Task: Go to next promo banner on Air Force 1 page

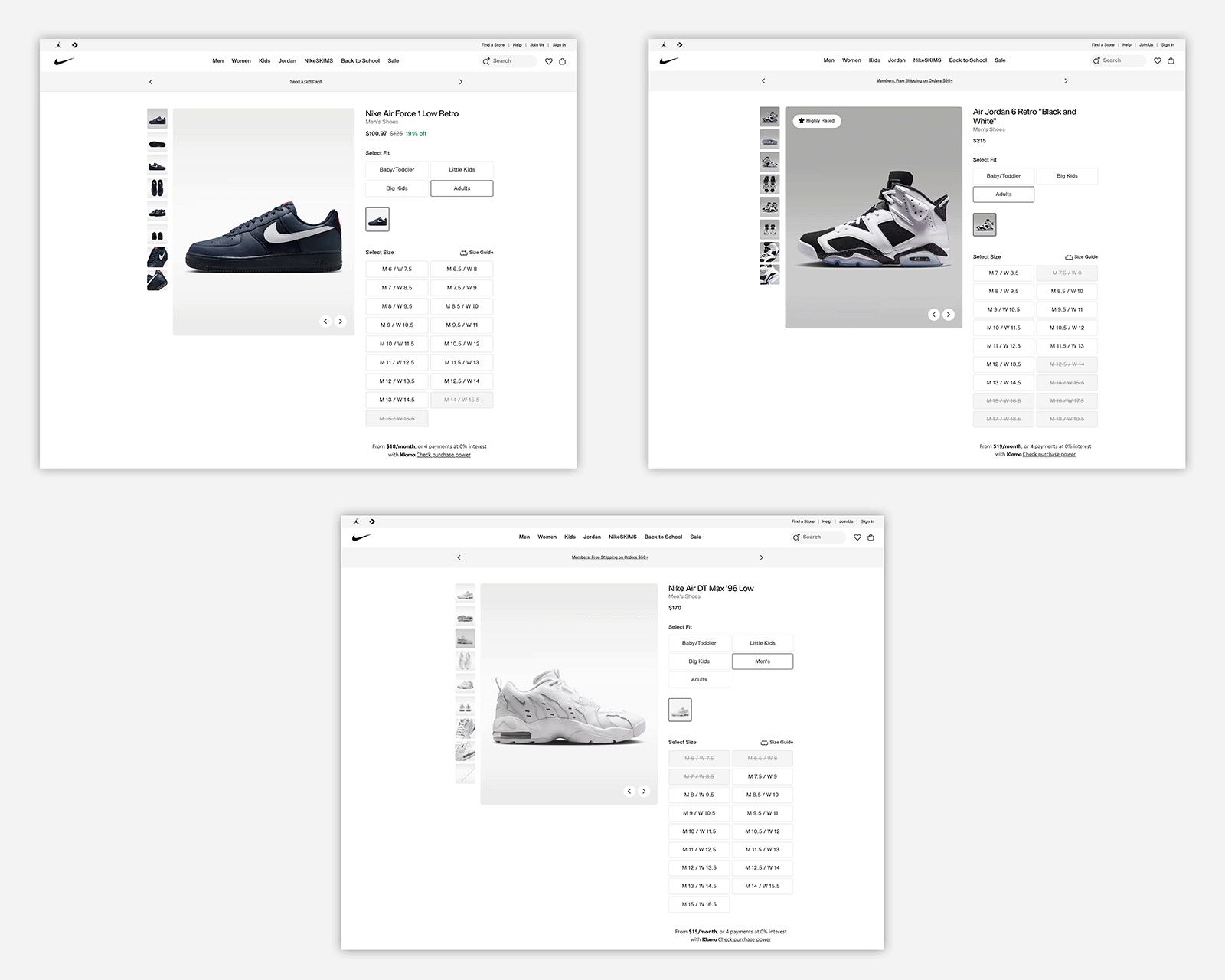Action: tap(461, 82)
